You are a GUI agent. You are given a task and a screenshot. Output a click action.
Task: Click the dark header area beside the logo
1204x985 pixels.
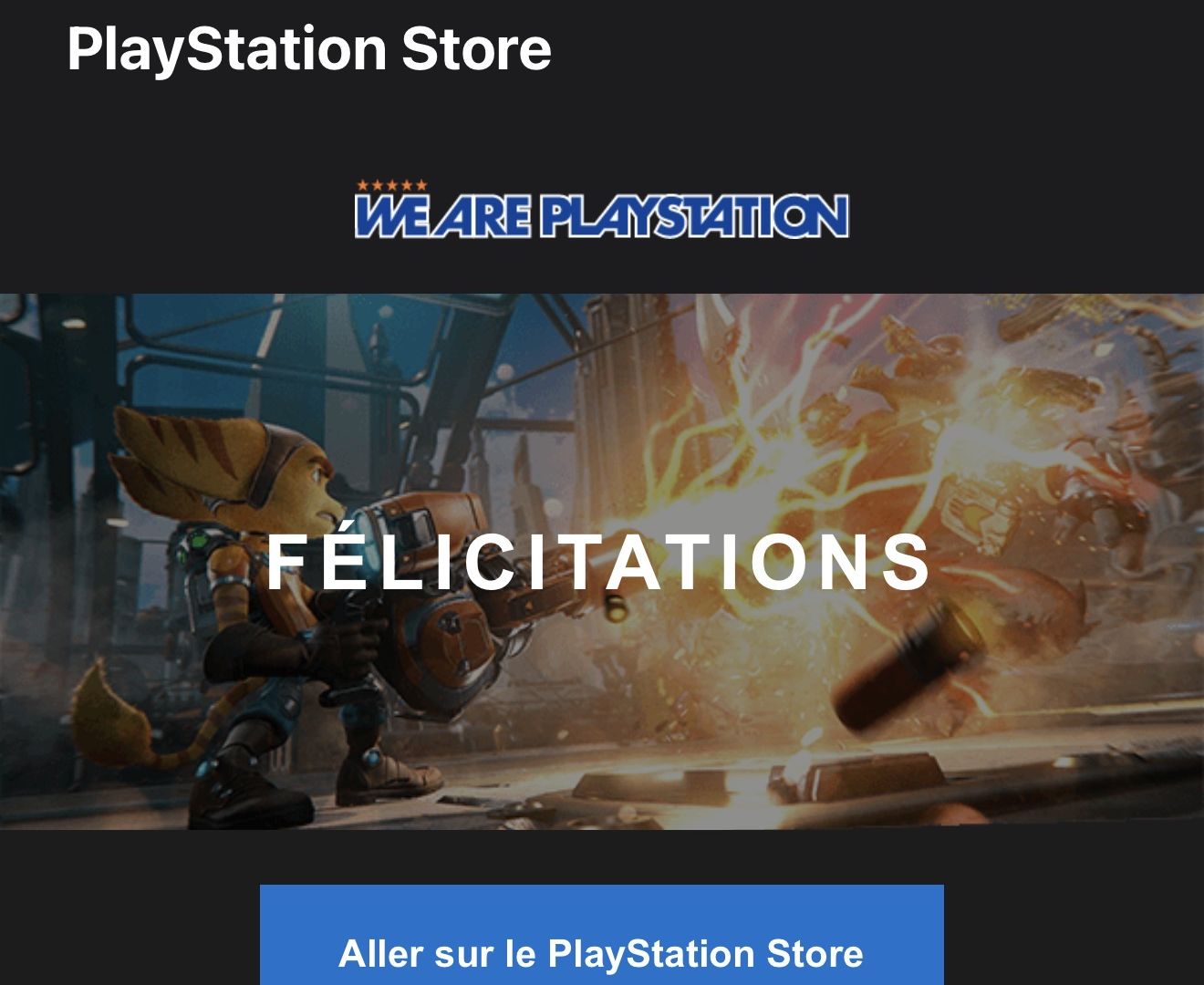tap(1022, 210)
